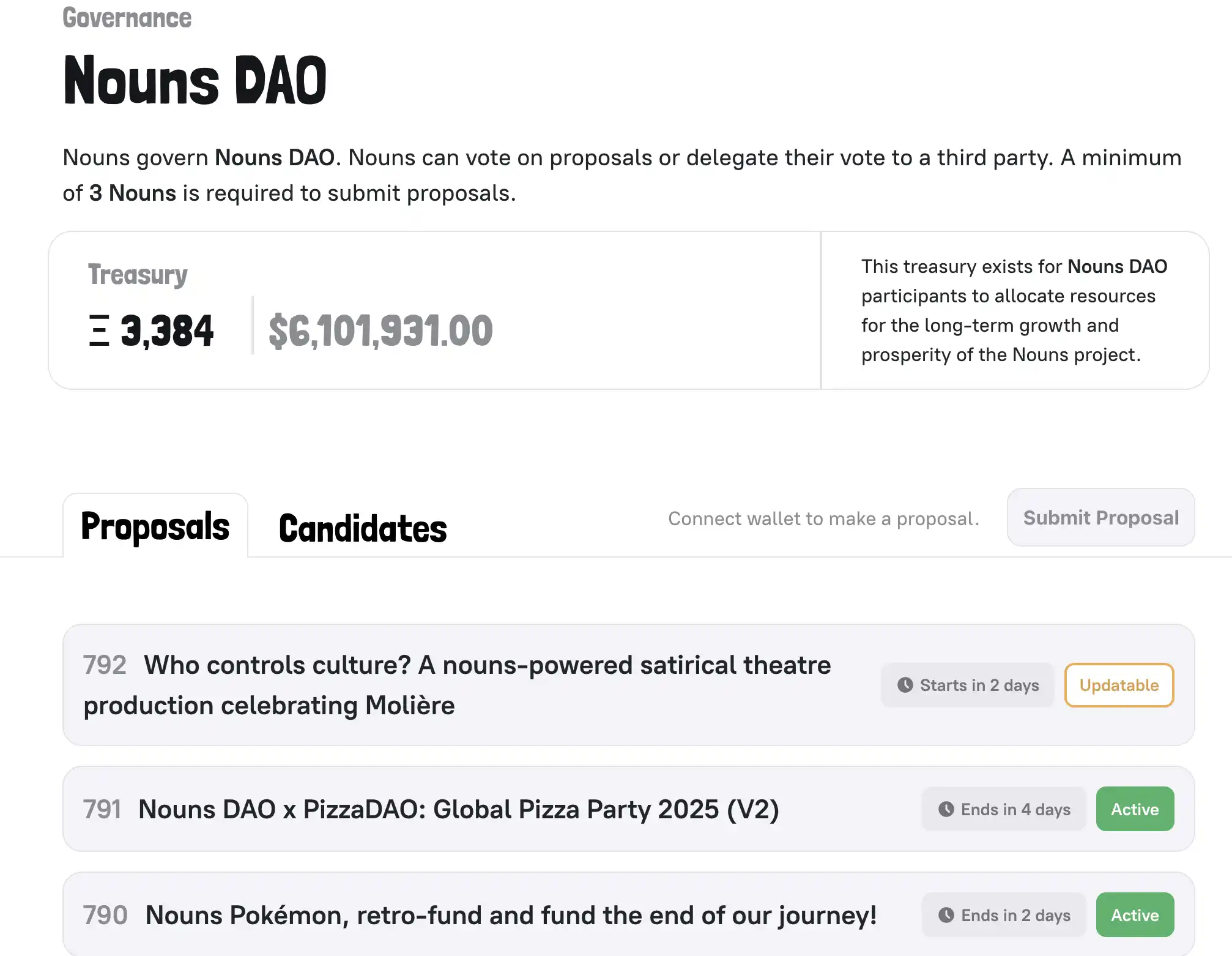Viewport: 1232px width, 956px height.
Task: Click the 3,384 ETH treasury balance
Action: 166,330
